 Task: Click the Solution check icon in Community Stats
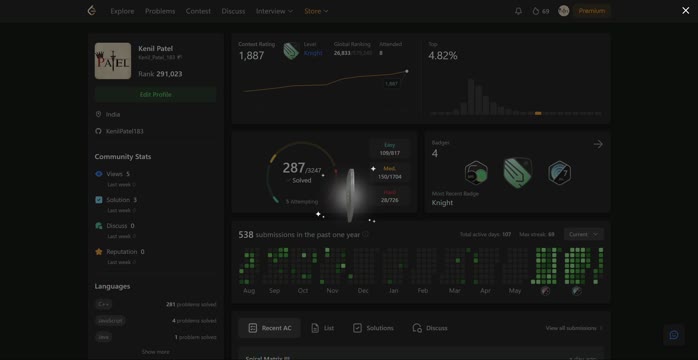click(99, 200)
